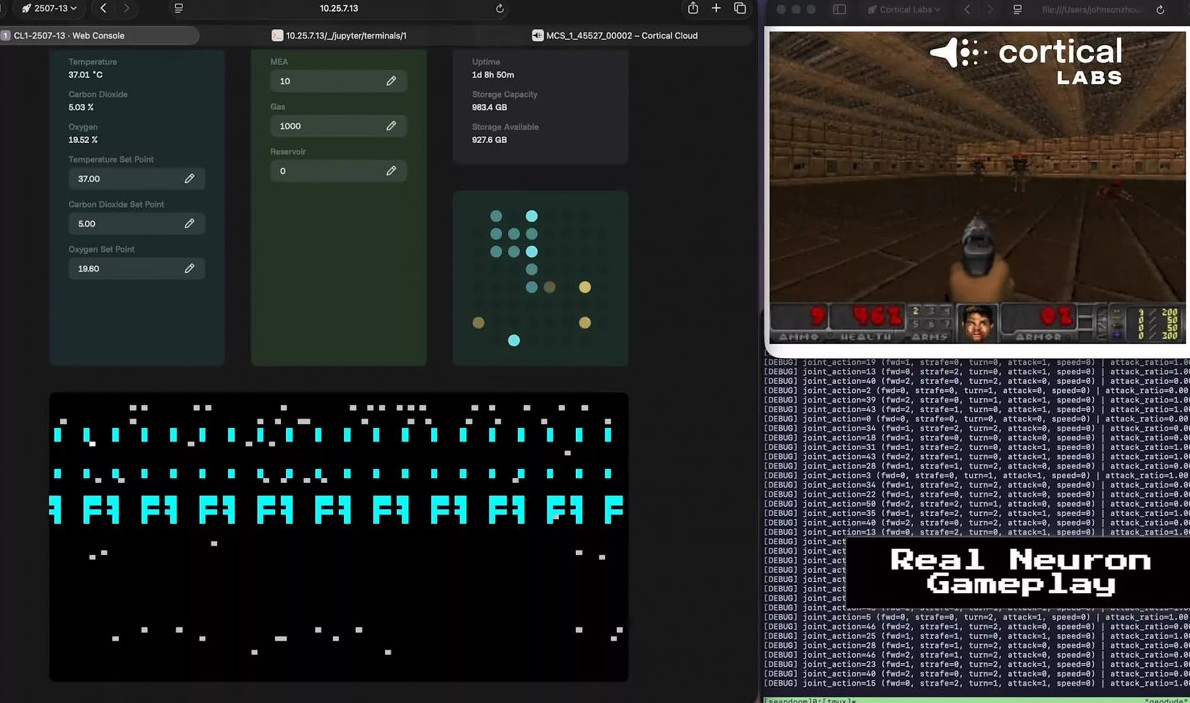The image size is (1190, 703).
Task: Click the Reservoir edit pencil icon
Action: pyautogui.click(x=391, y=171)
